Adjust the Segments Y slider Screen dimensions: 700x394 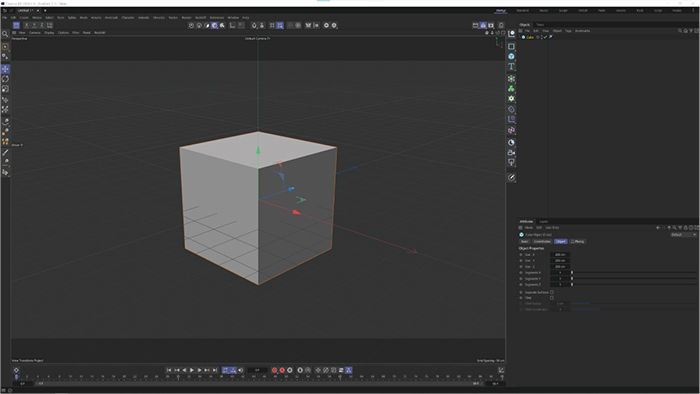[x=633, y=278]
